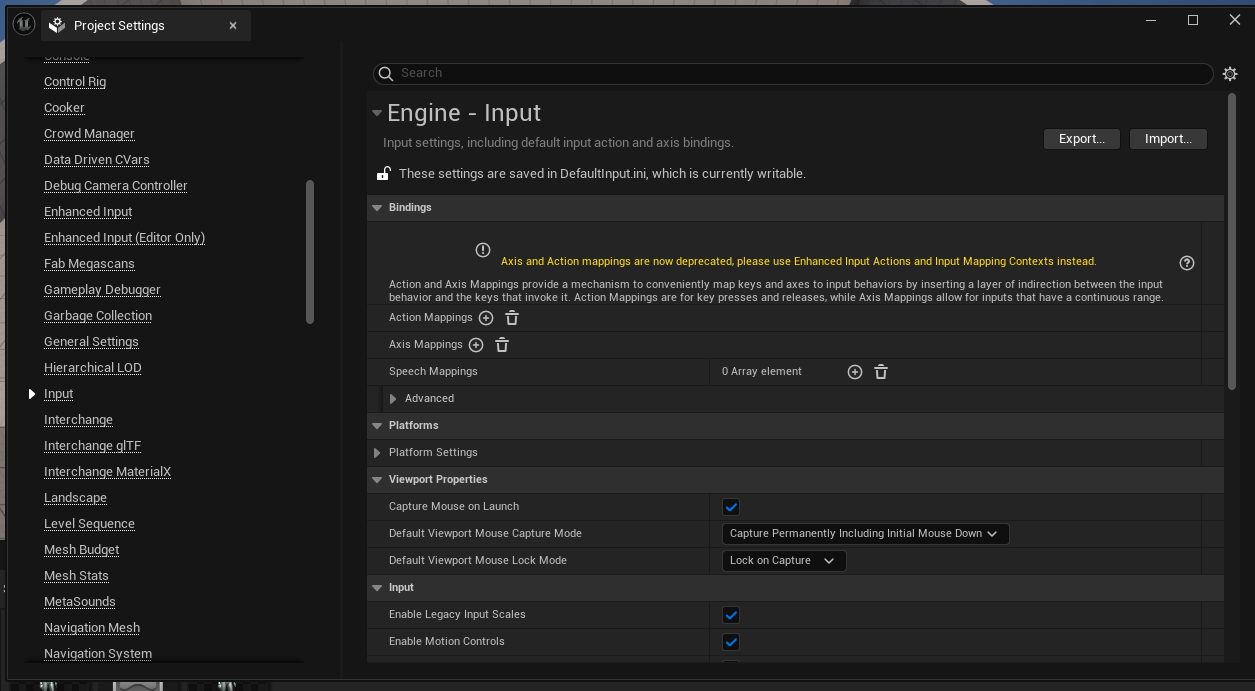1255x691 pixels.
Task: Click the Speech Mappings label
Action: click(x=433, y=372)
